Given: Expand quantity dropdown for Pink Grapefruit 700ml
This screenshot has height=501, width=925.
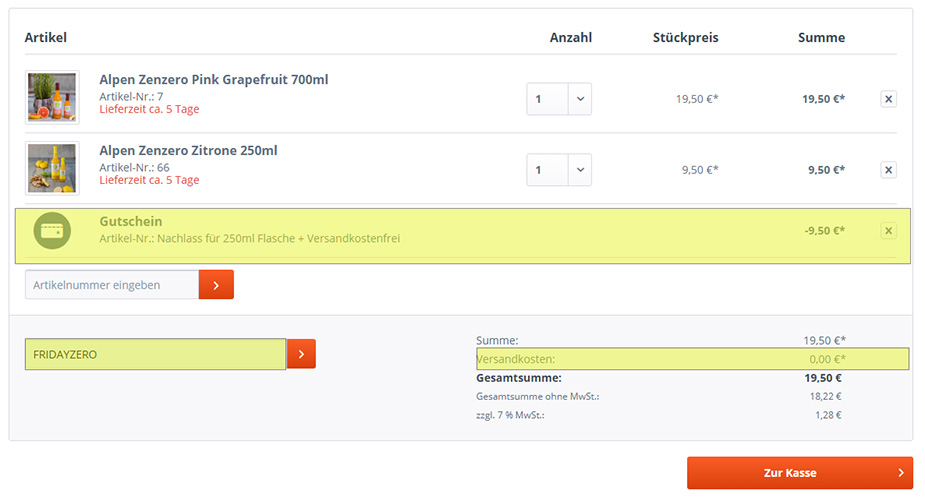Looking at the screenshot, I should [x=580, y=99].
